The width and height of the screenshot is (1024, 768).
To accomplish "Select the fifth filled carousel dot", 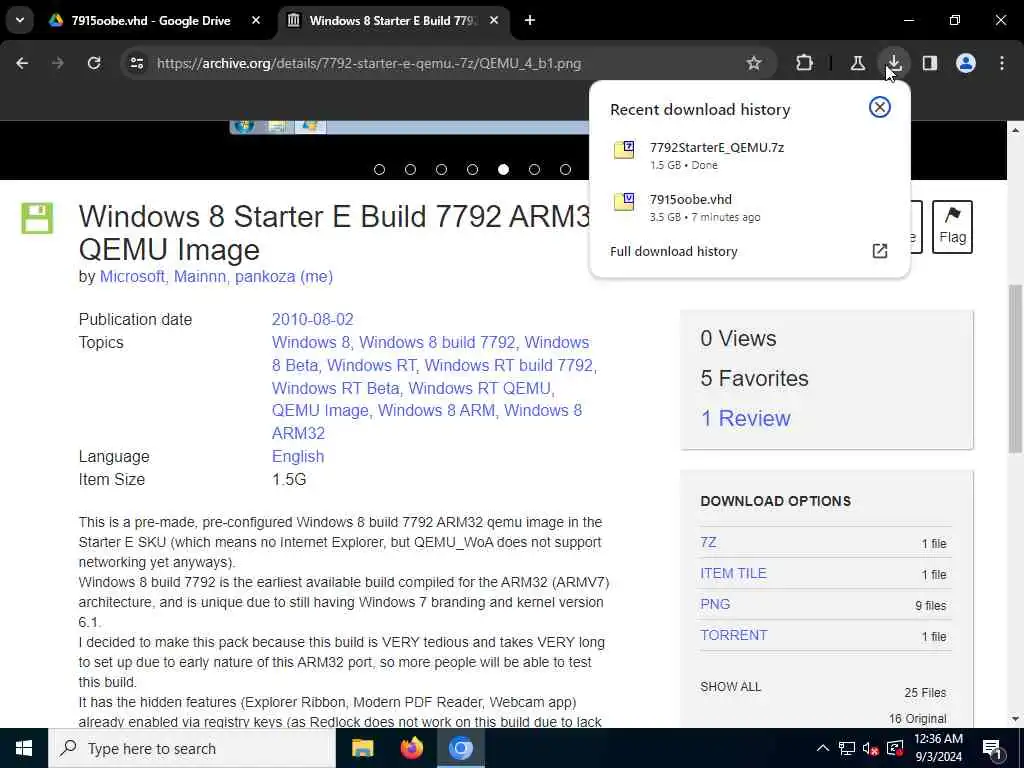I will click(503, 170).
